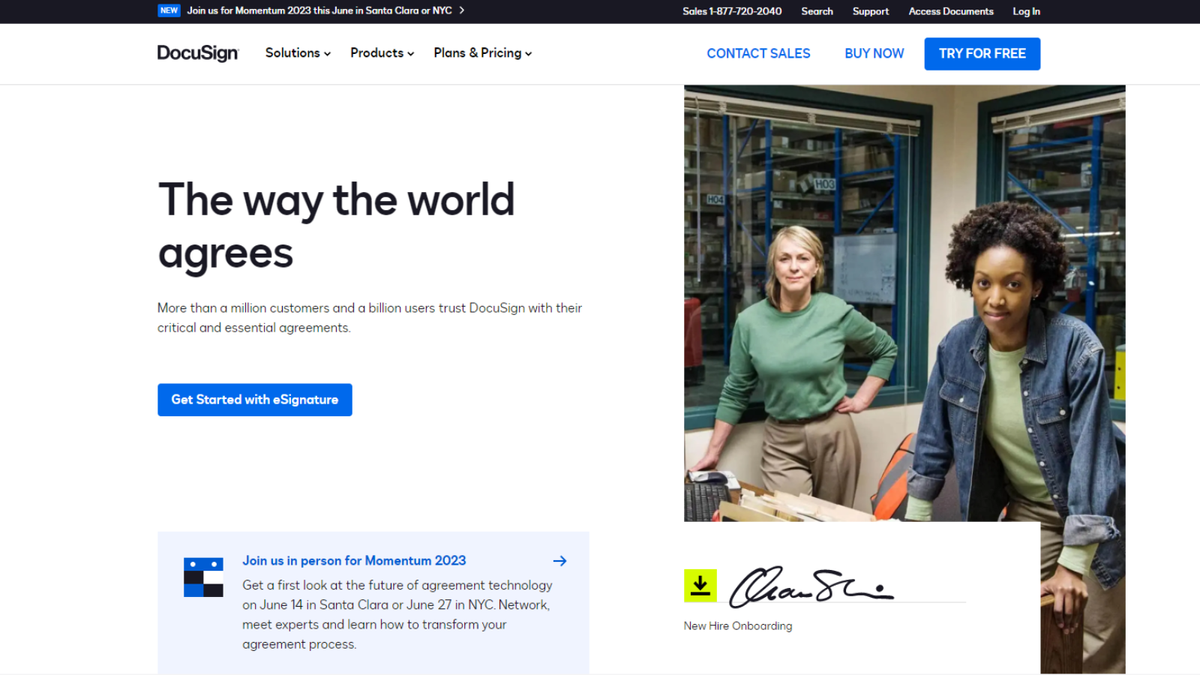This screenshot has height=675, width=1200.
Task: Open the Products dropdown menu
Action: 380,53
